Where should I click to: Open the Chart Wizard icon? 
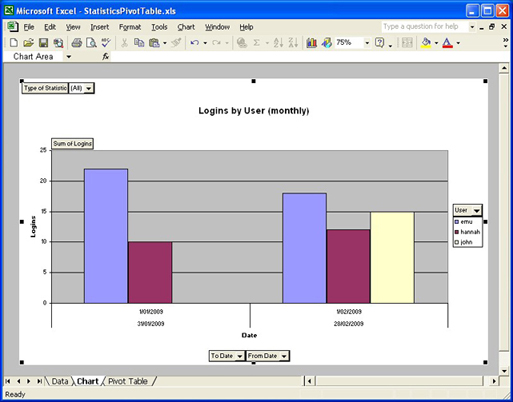coord(311,43)
